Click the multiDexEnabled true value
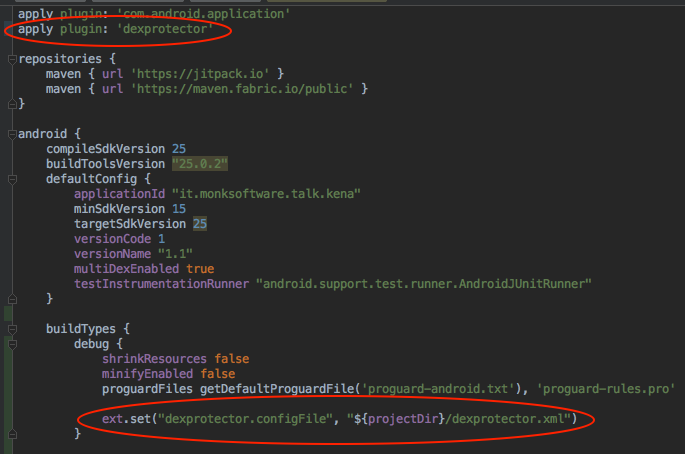This screenshot has height=454, width=685. pos(200,269)
